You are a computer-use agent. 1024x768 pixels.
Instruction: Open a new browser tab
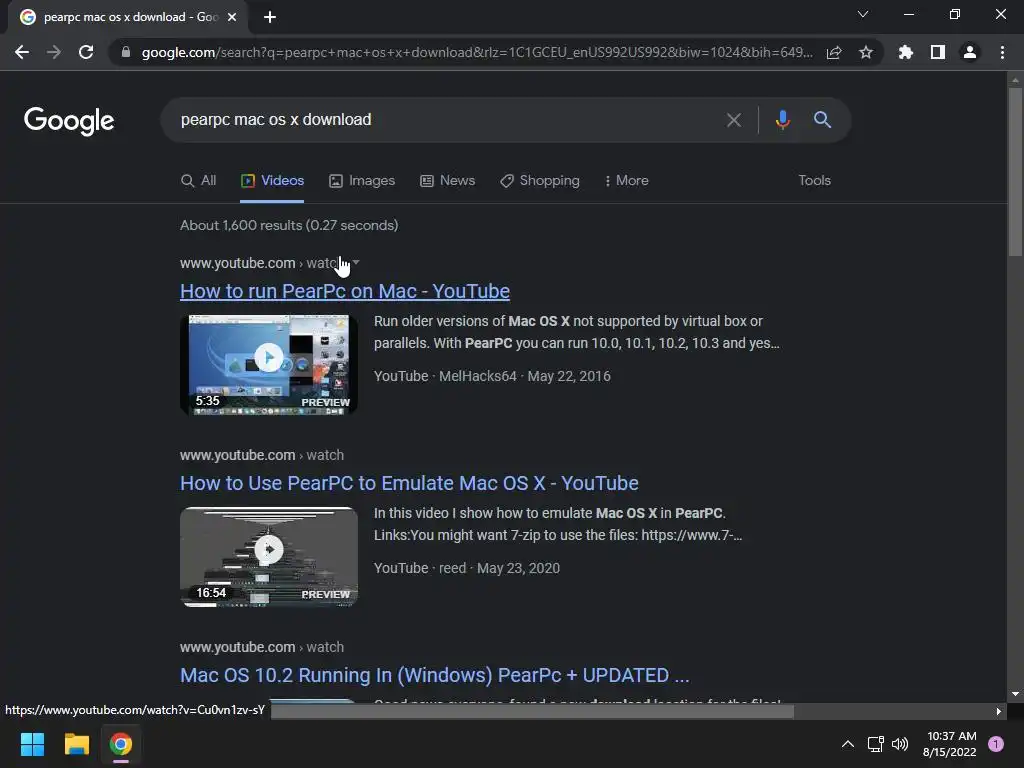click(x=270, y=17)
